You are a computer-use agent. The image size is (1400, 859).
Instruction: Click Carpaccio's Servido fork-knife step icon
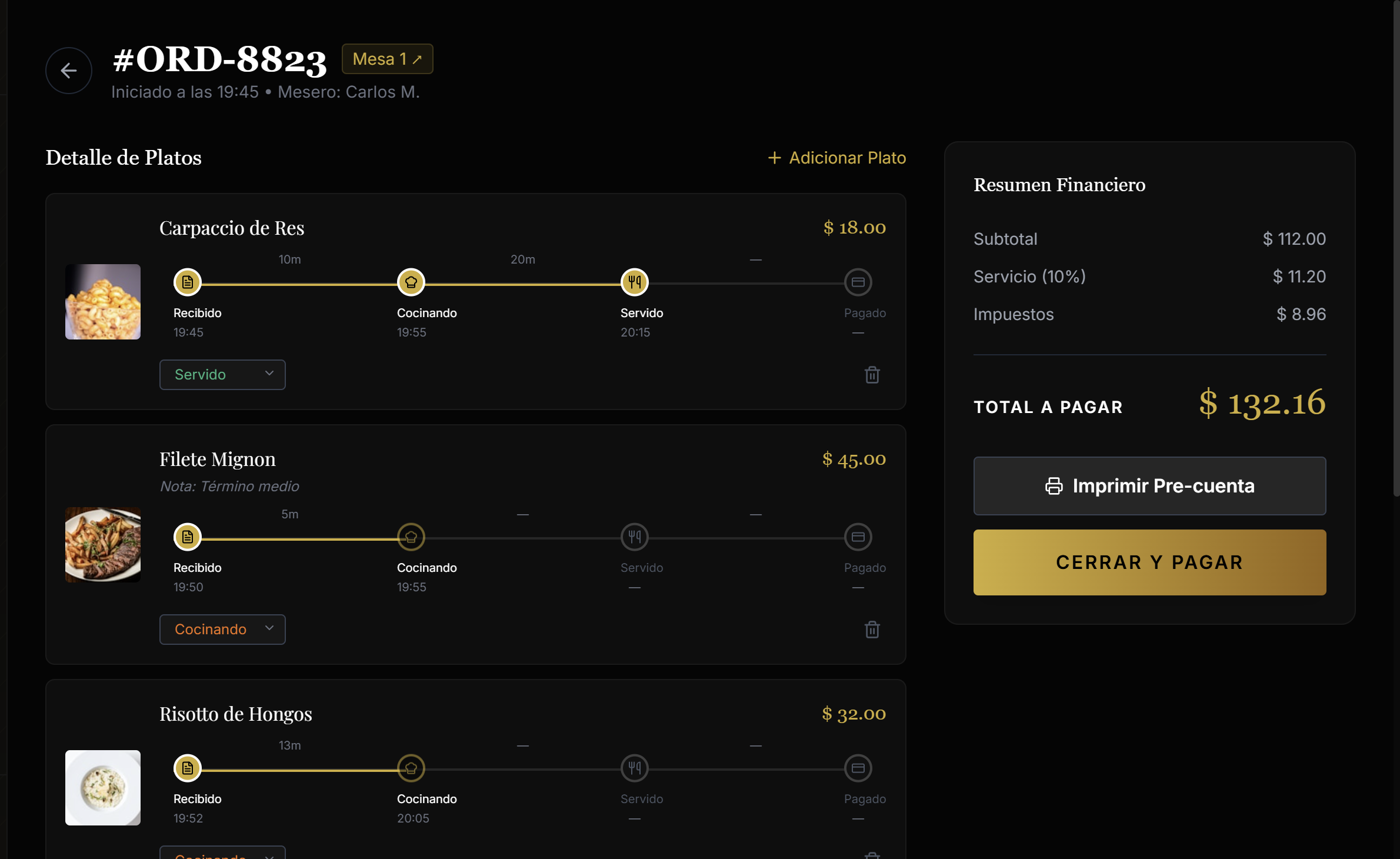pyautogui.click(x=634, y=282)
